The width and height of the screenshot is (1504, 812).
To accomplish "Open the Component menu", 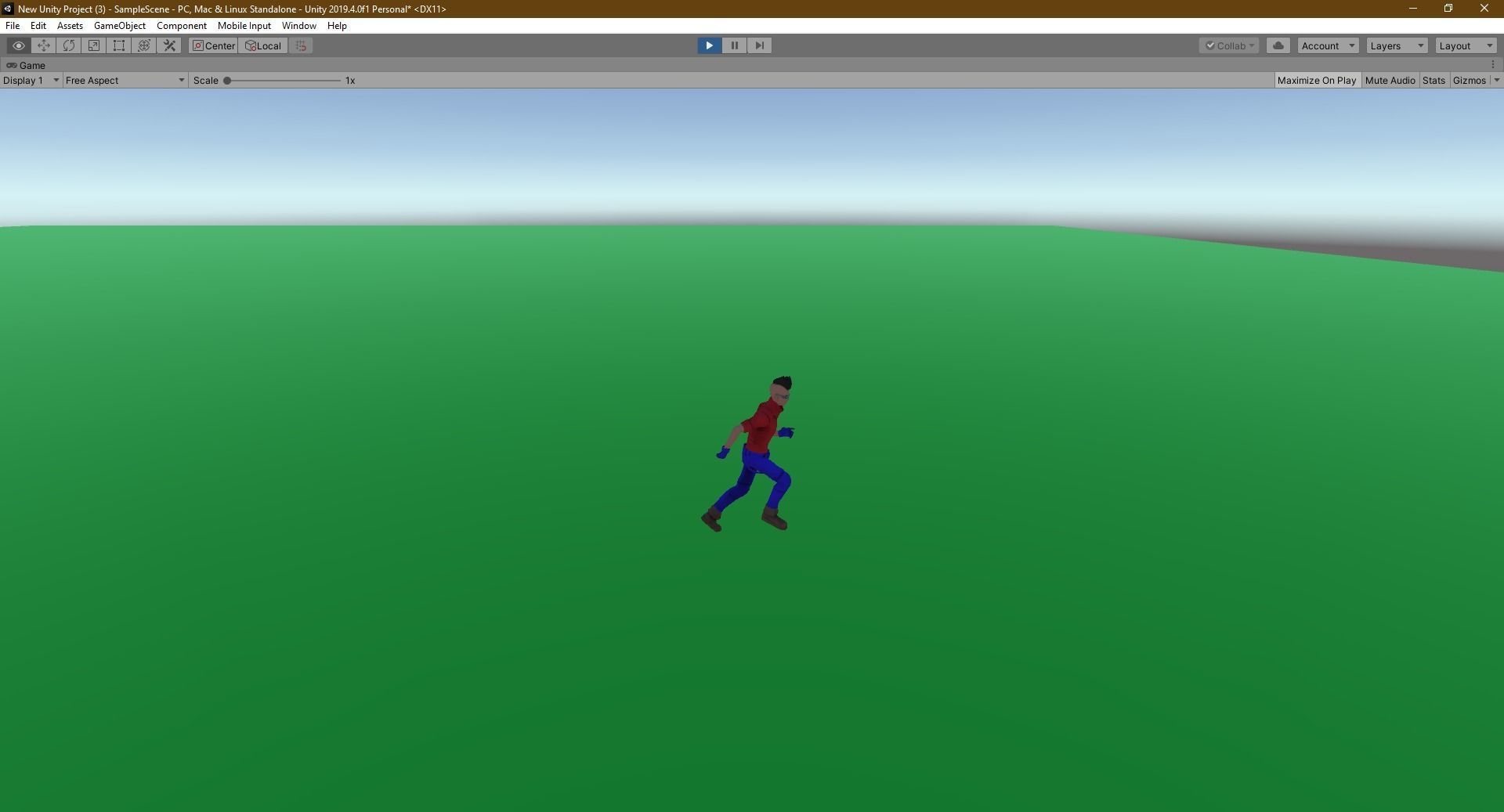I will (x=182, y=26).
